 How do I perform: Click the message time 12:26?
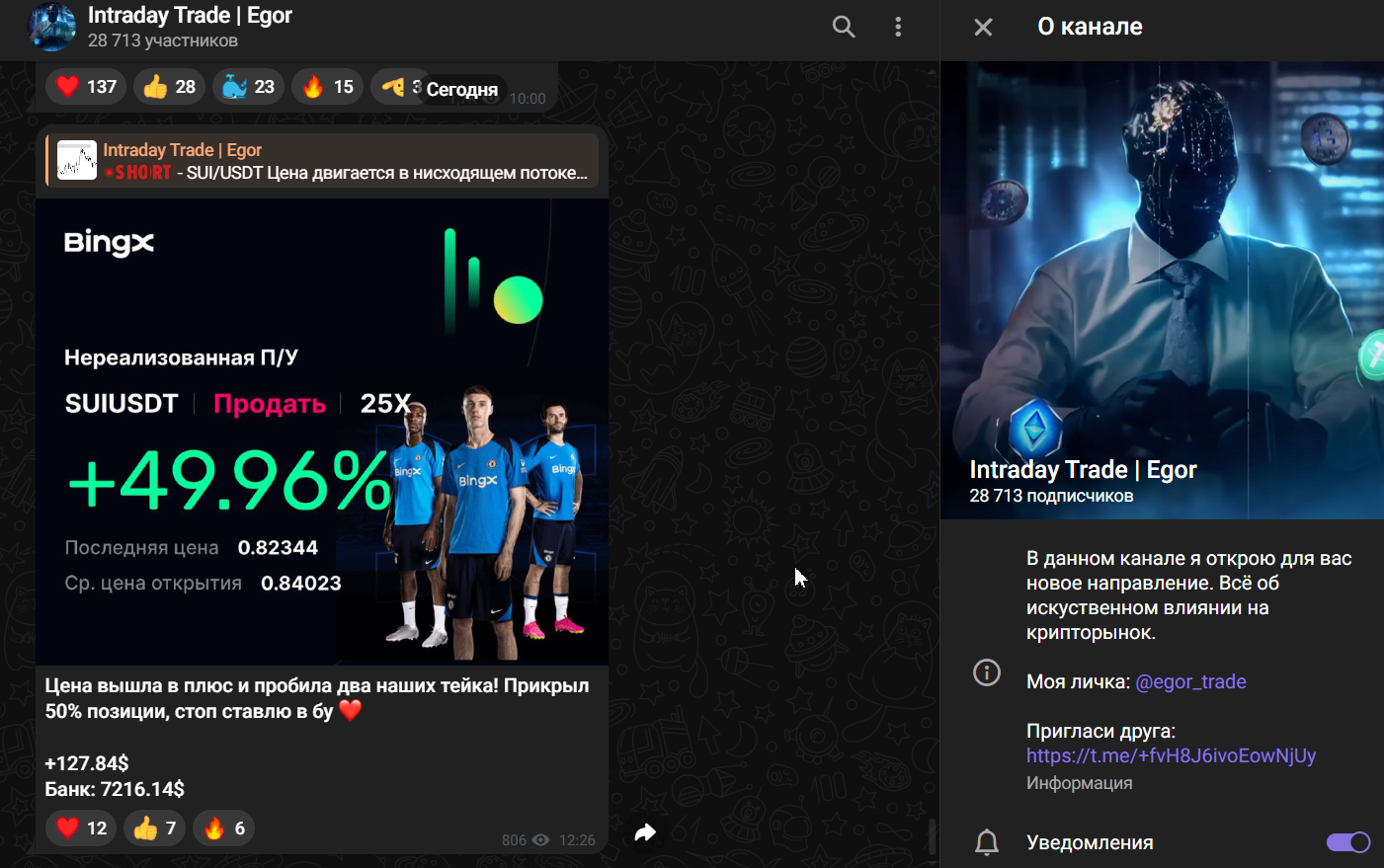577,840
